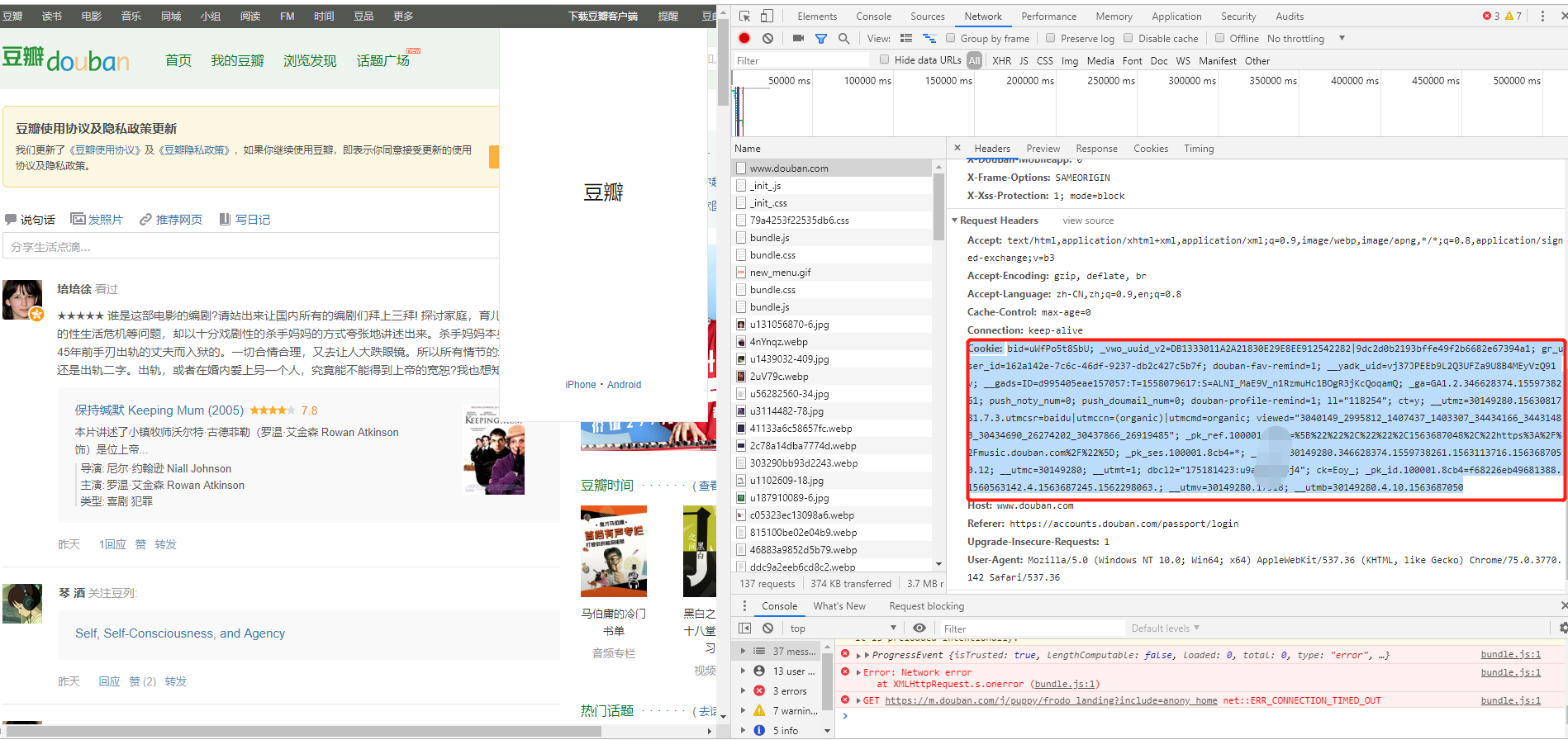Open DevTools more options menu
The image size is (1568, 740).
pos(1542,16)
